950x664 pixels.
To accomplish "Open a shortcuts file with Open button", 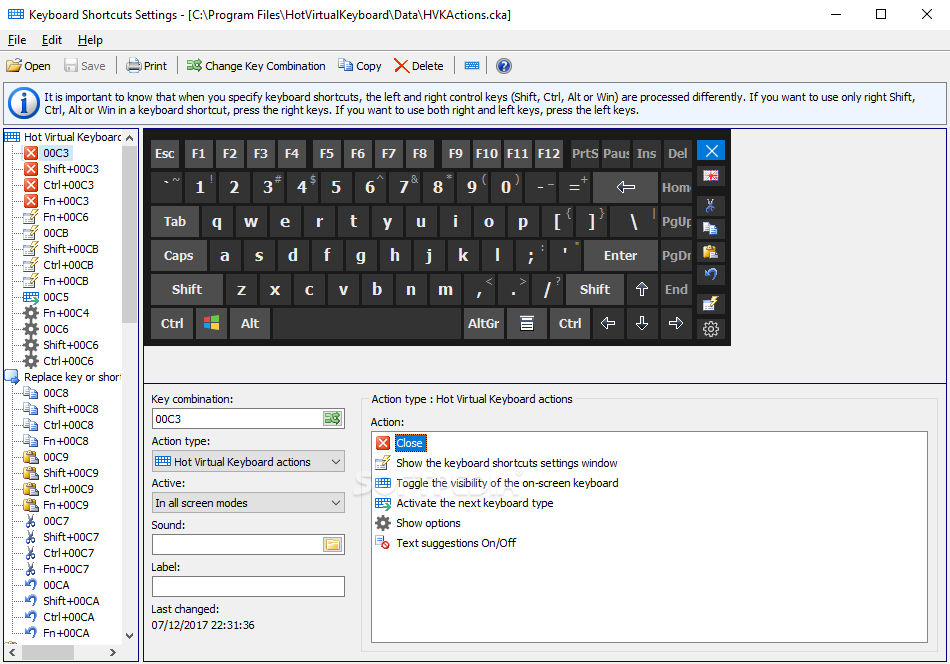I will click(x=28, y=65).
